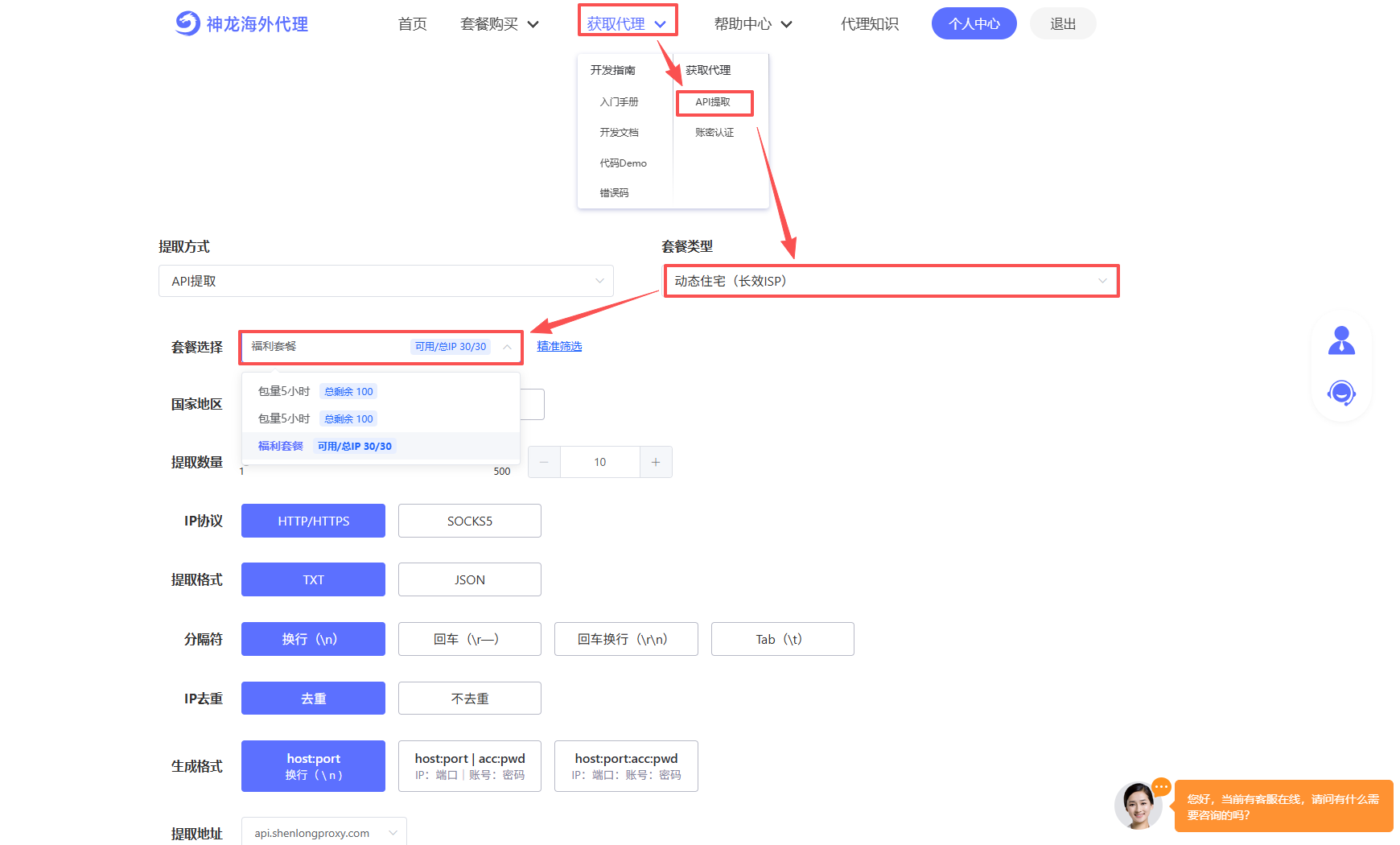Open the 帮助中心 navigation menu
Viewport: 1400px width, 845px height.
coord(752,24)
